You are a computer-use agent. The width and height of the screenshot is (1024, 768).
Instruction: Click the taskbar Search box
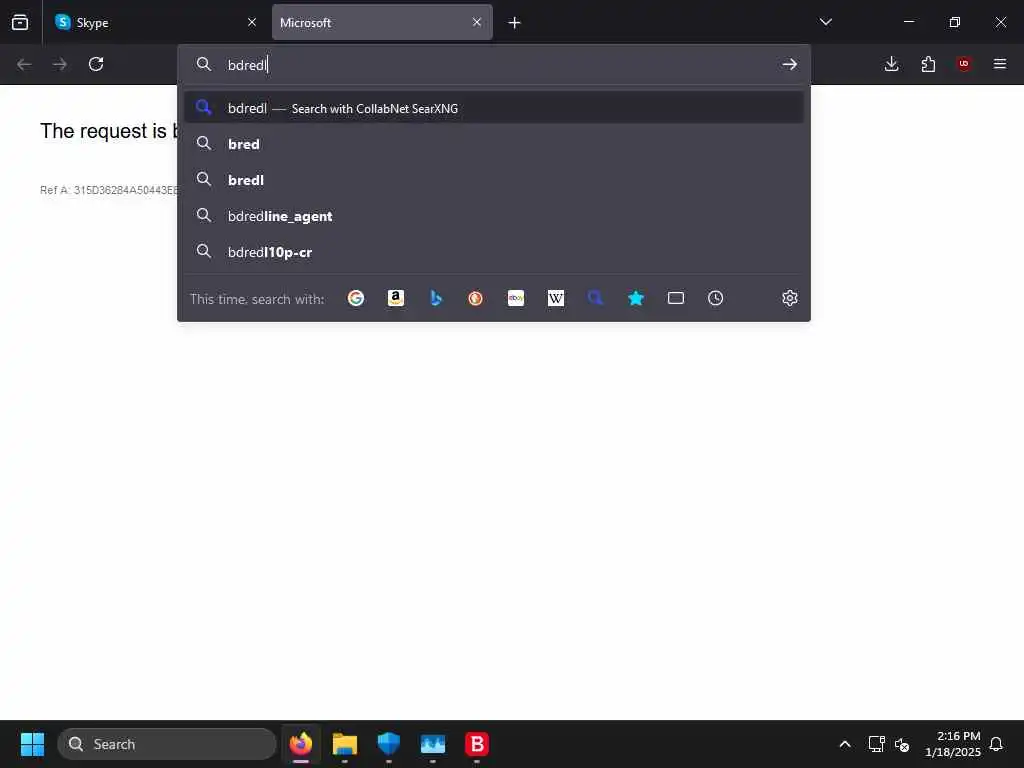click(x=167, y=744)
